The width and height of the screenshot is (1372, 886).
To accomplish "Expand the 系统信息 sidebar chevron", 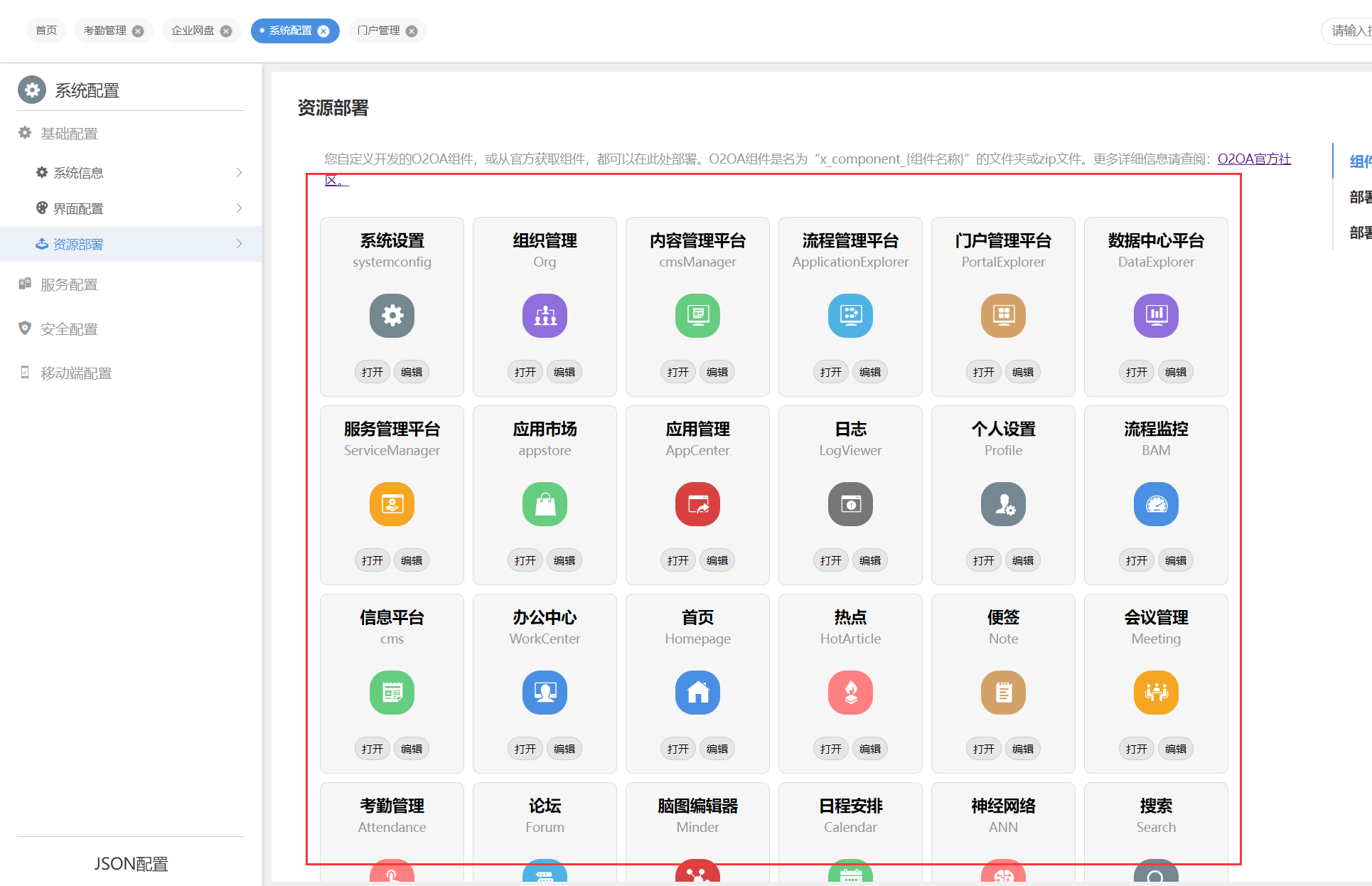I will coord(239,172).
